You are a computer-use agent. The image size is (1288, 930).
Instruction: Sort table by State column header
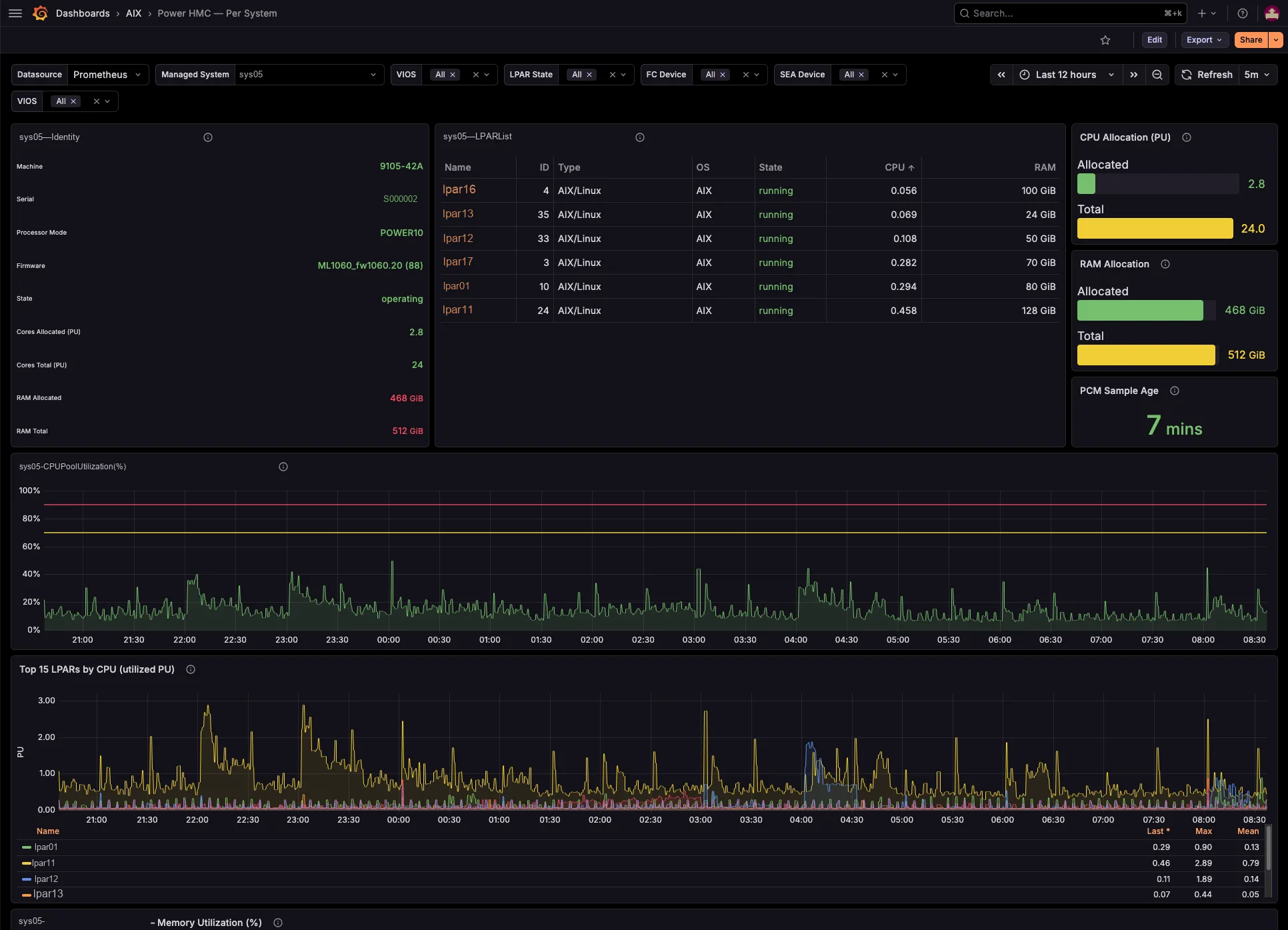[770, 167]
